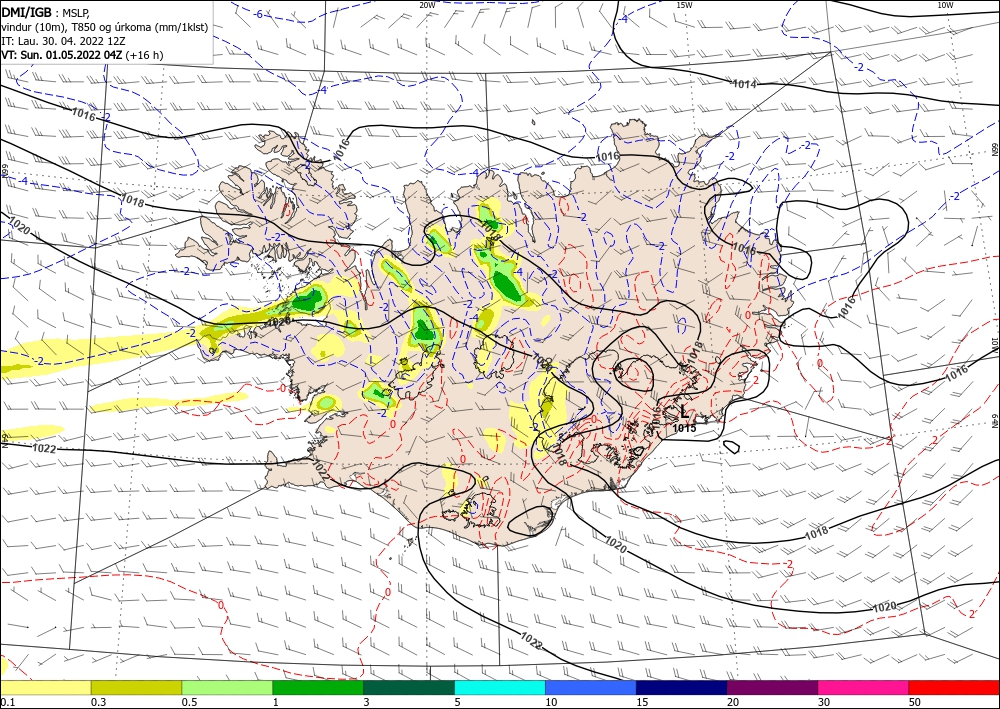Pick the dark green 3 mm legend swatch
The width and height of the screenshot is (1000, 709).
(x=409, y=687)
